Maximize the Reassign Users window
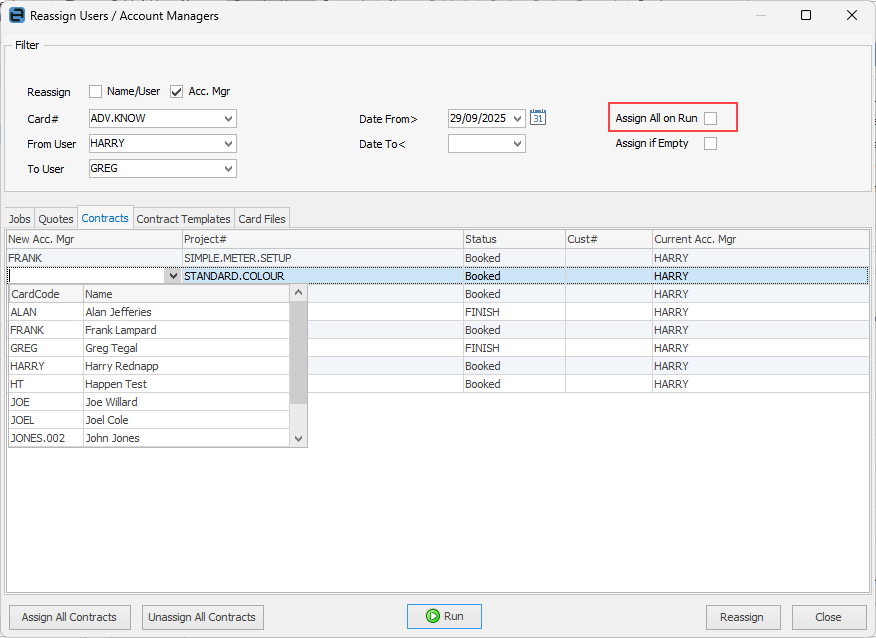876x638 pixels. pos(806,16)
